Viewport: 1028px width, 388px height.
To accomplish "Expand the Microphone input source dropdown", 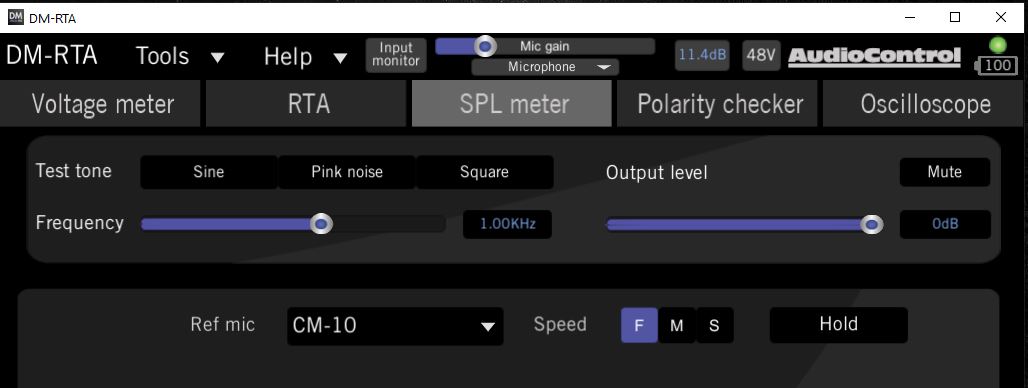I will pos(545,67).
